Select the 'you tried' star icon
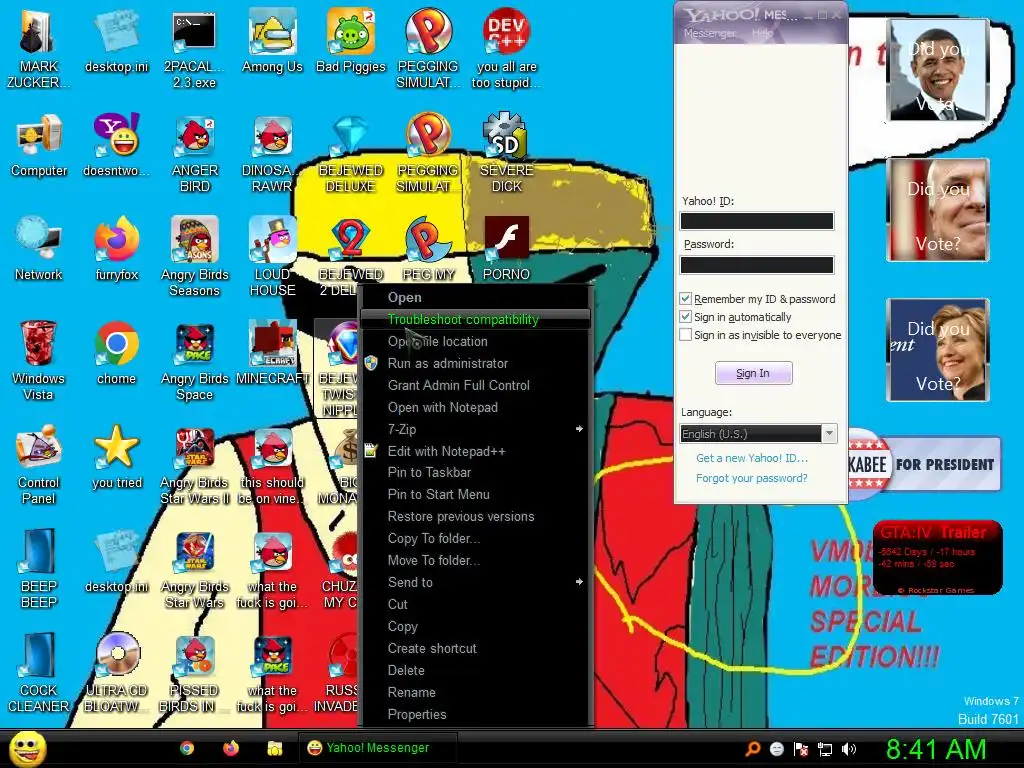Viewport: 1024px width, 768px height. (x=117, y=456)
